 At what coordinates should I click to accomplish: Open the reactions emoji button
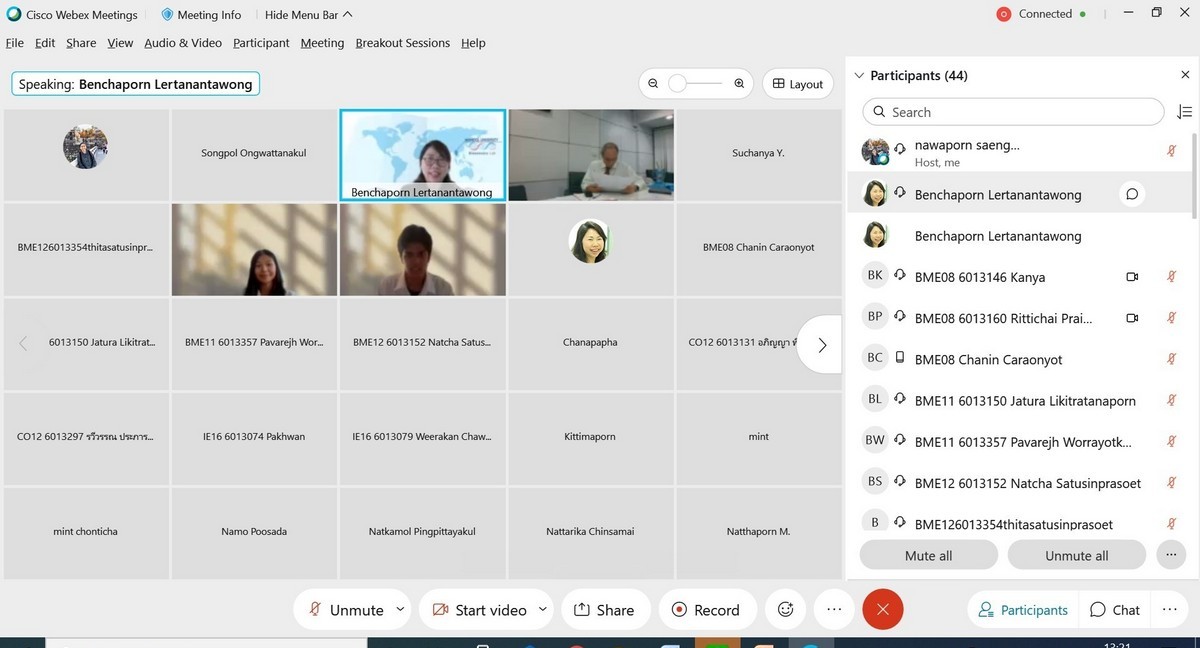[786, 609]
